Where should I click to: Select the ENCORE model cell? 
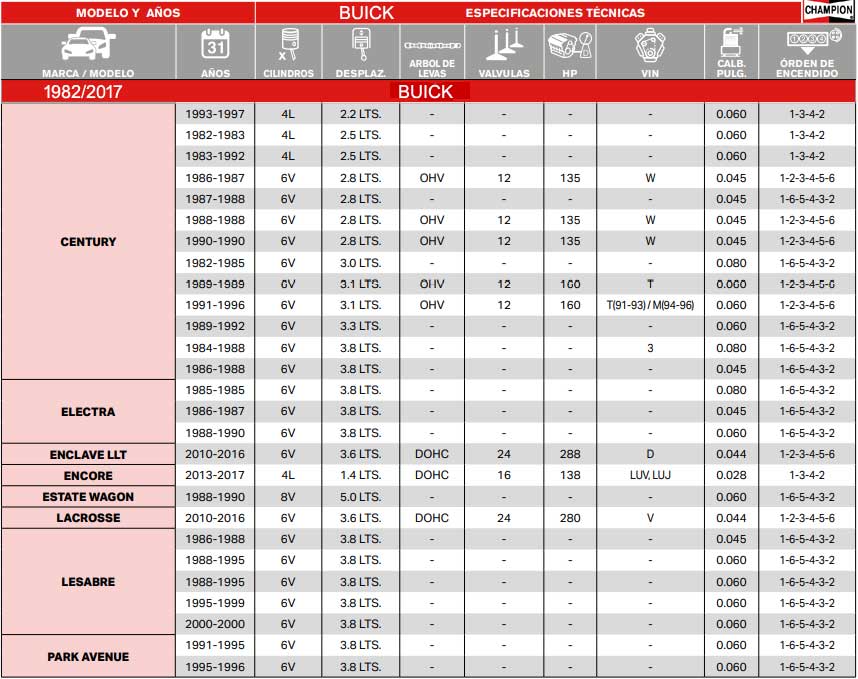[88, 475]
